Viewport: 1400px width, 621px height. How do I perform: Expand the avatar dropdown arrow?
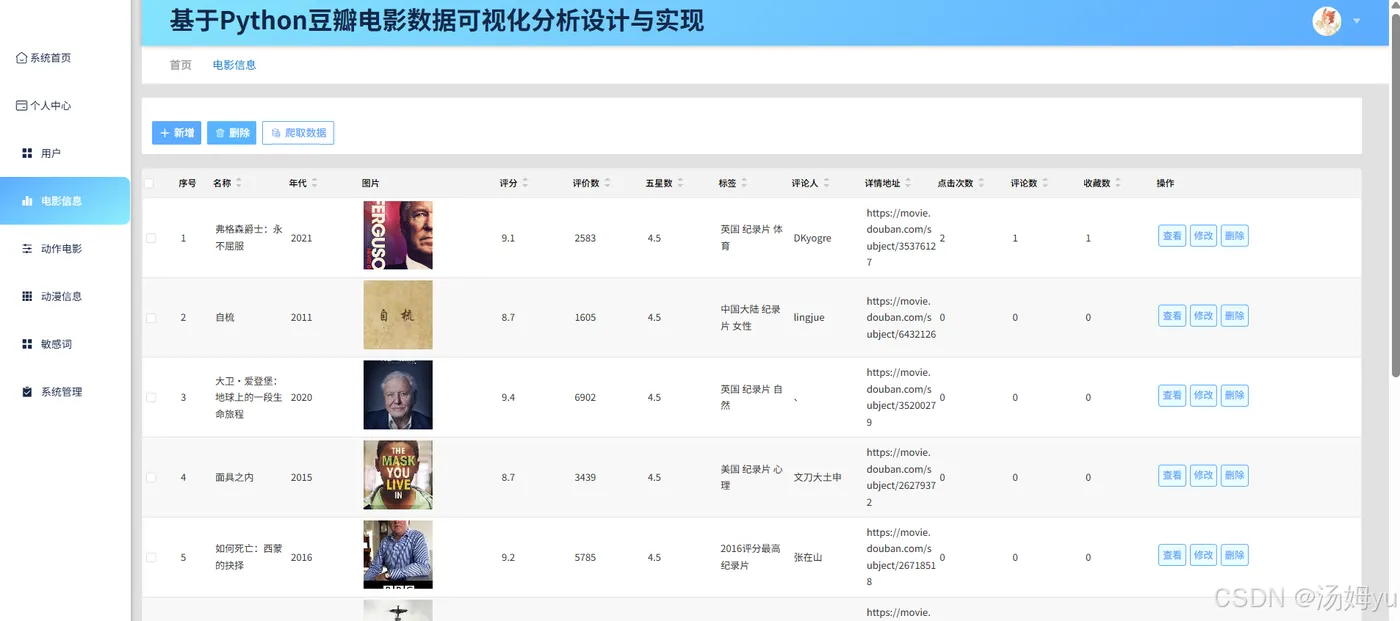tap(1357, 21)
